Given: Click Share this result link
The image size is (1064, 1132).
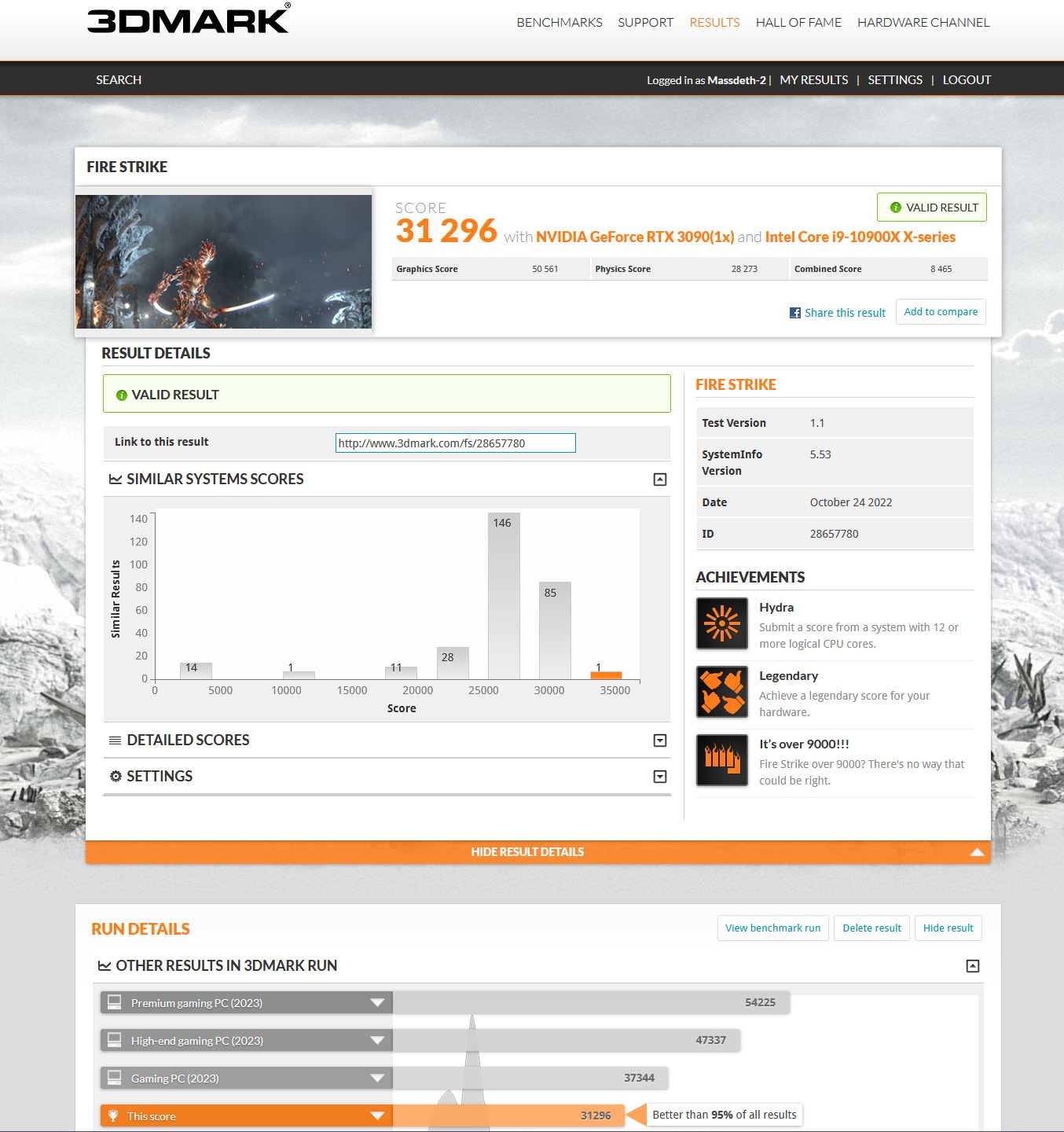Looking at the screenshot, I should [x=845, y=313].
